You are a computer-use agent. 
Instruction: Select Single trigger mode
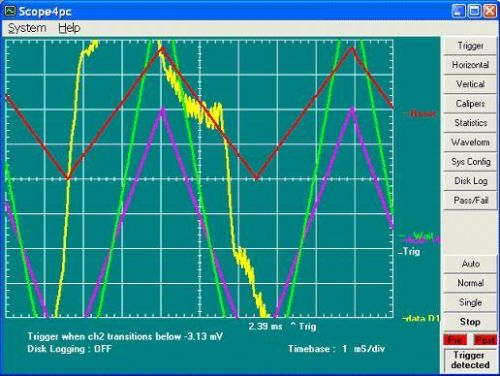[470, 302]
